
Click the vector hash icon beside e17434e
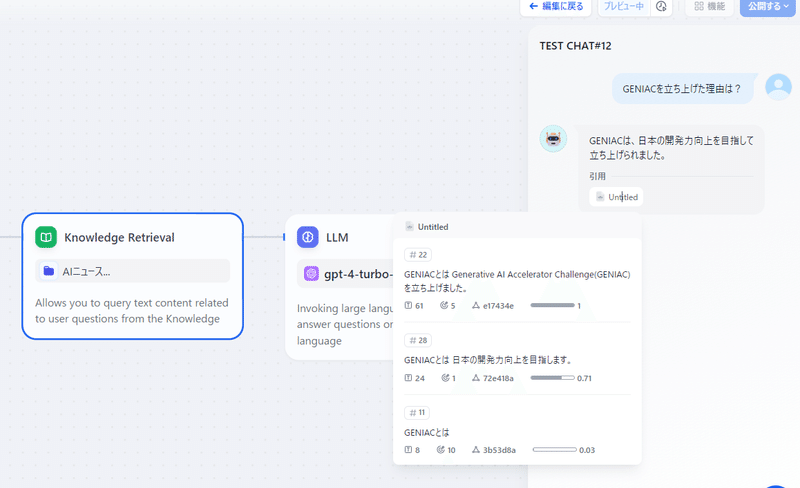coord(476,305)
